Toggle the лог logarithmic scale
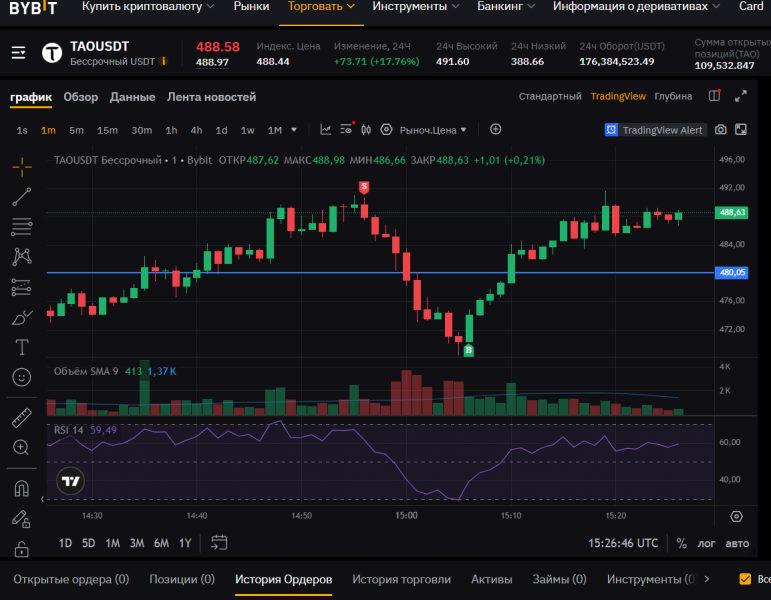This screenshot has width=771, height=600. 706,543
